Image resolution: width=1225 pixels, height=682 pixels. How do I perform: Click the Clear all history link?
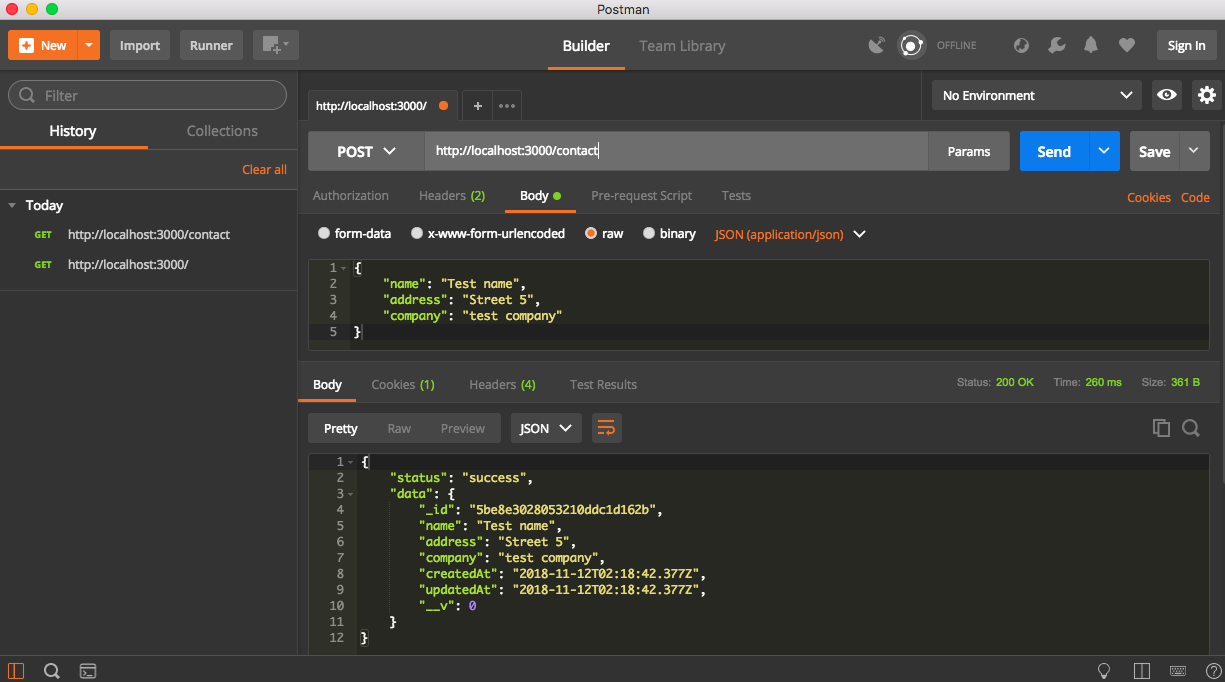[x=264, y=170]
